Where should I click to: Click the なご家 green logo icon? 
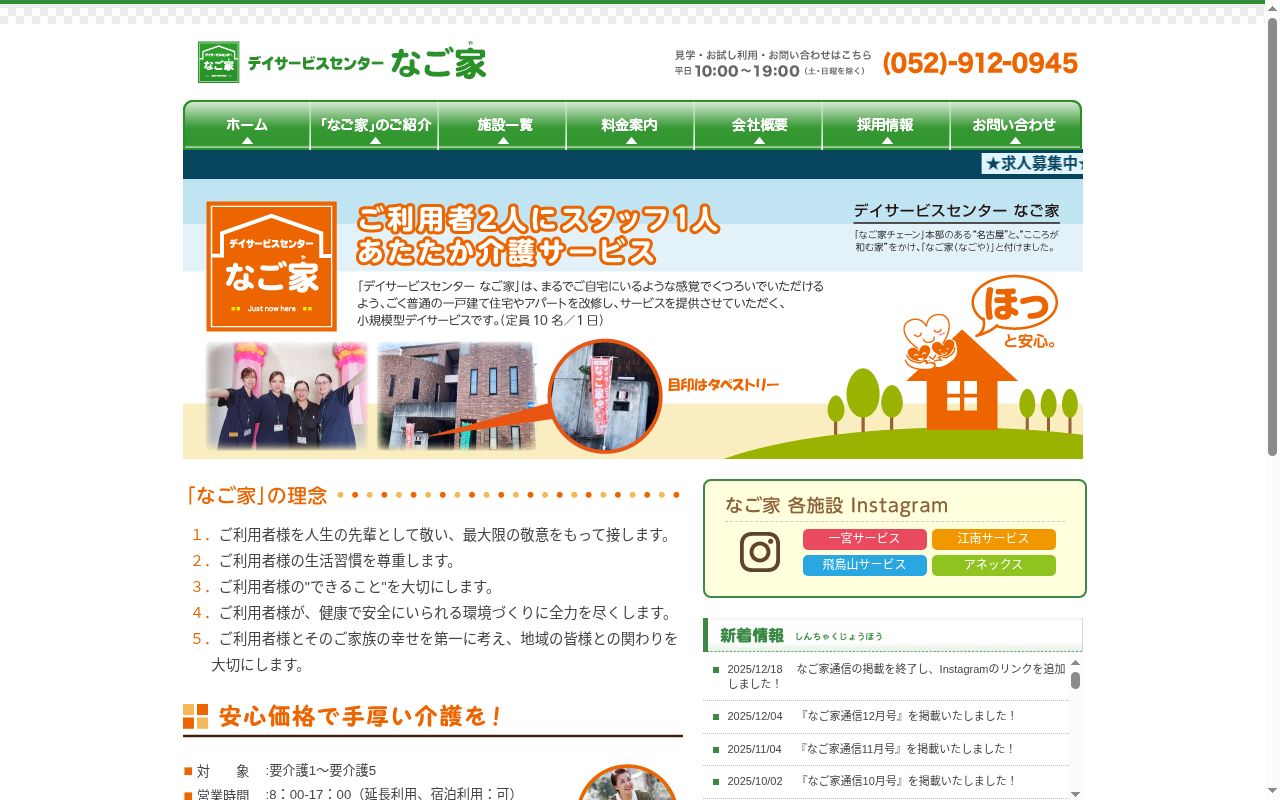(218, 62)
